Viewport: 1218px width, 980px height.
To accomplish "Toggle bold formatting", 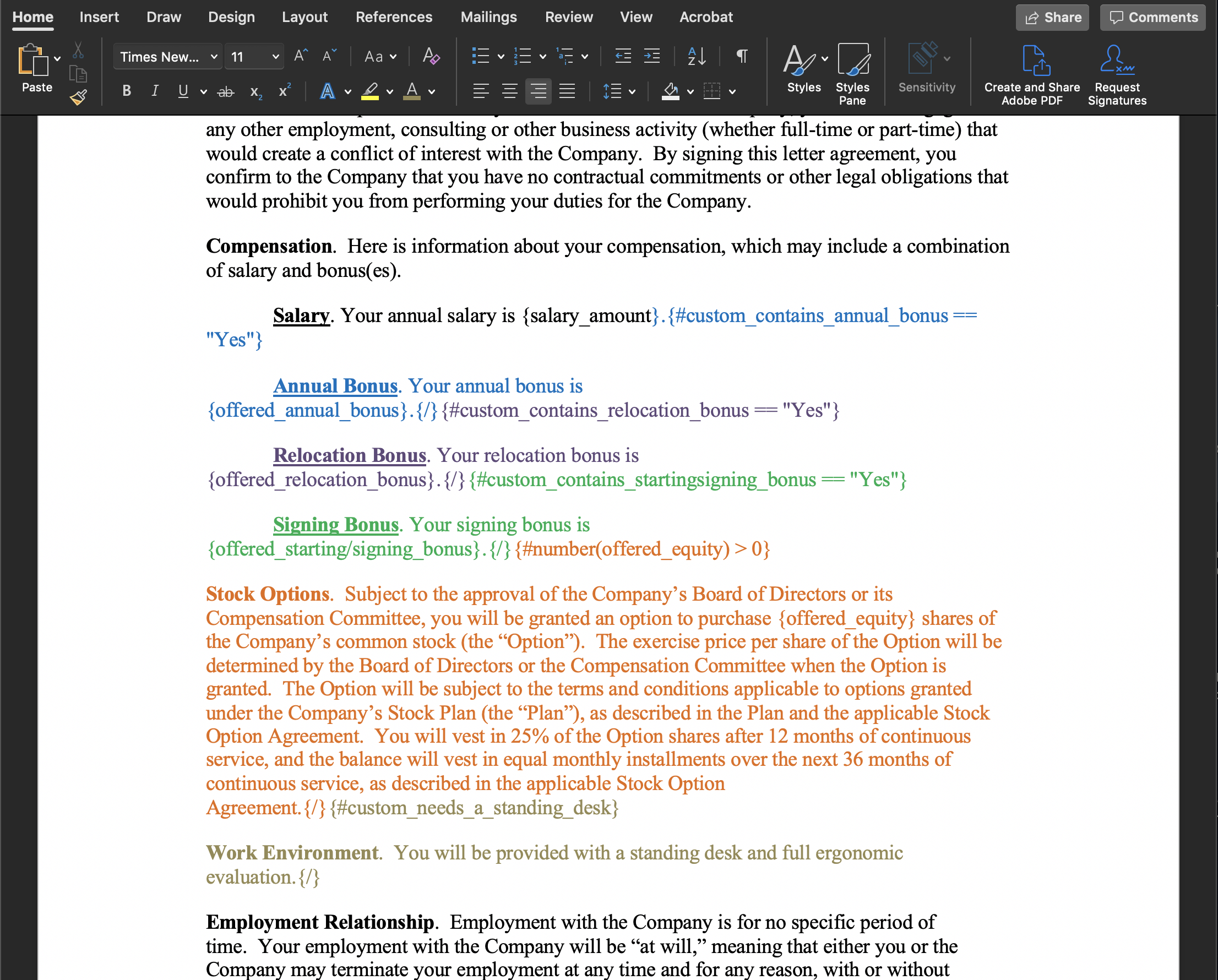I will tap(127, 90).
